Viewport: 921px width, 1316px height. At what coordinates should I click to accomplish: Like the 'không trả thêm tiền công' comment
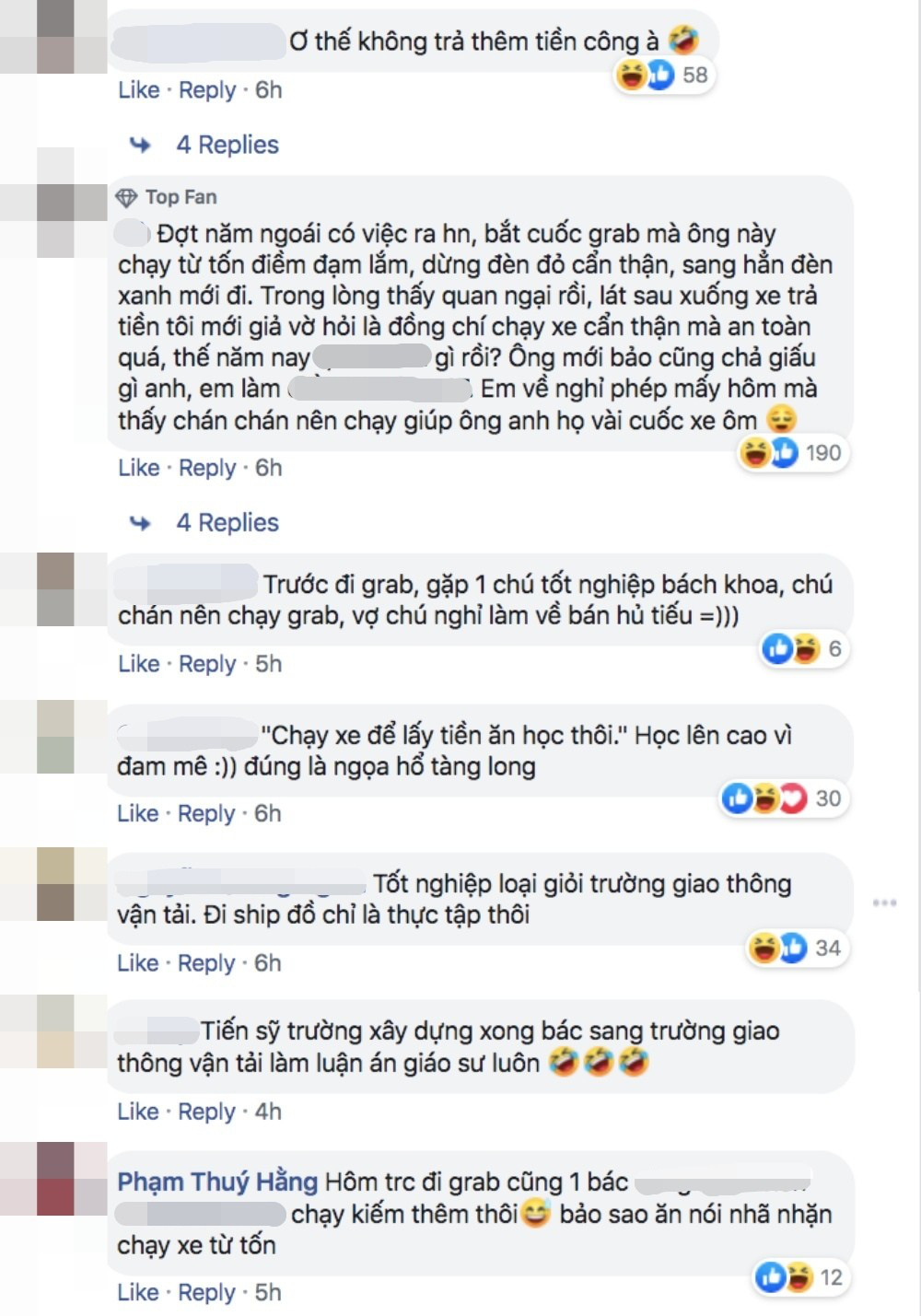(x=138, y=90)
